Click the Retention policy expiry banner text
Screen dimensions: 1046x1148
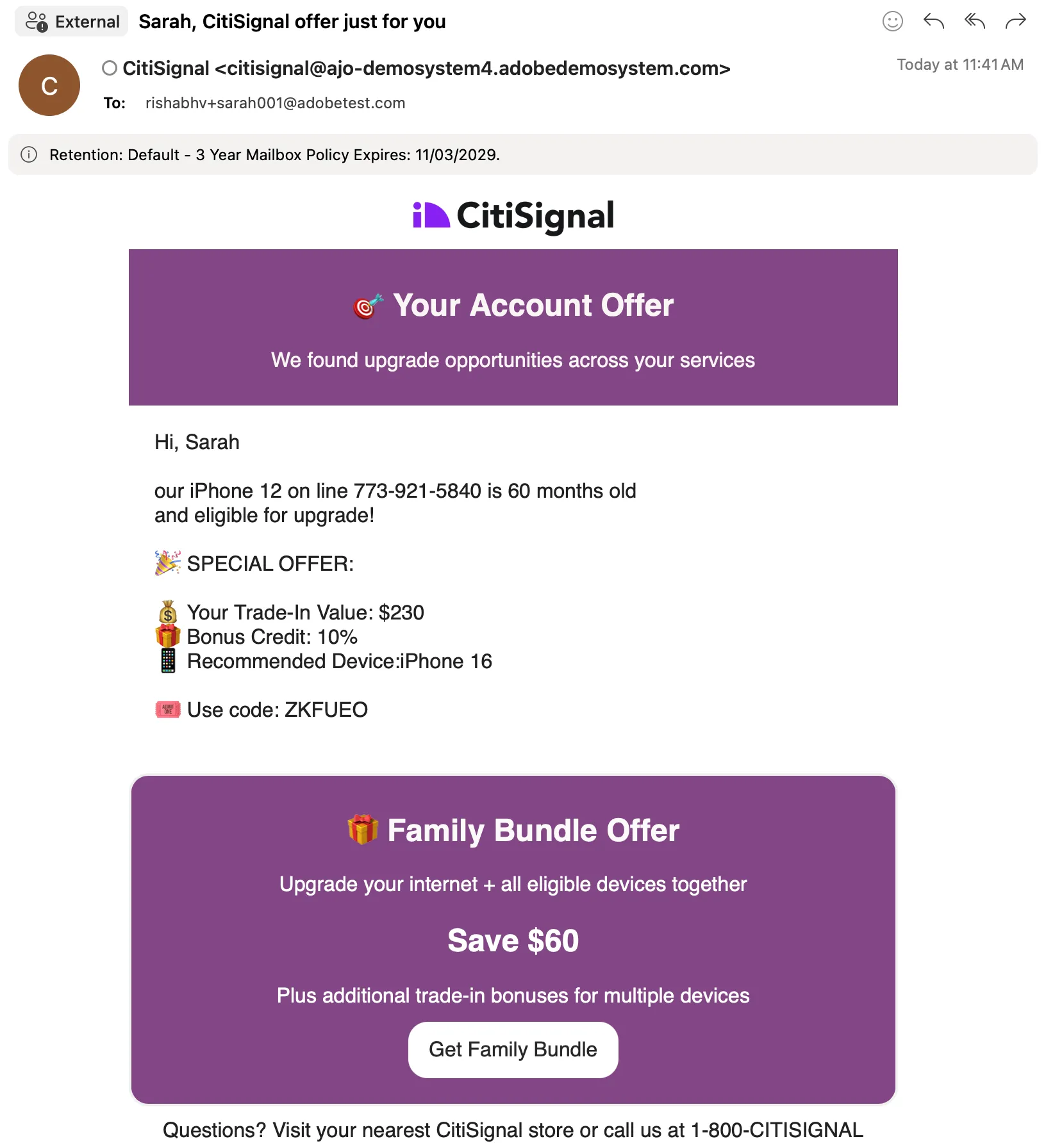tap(274, 154)
